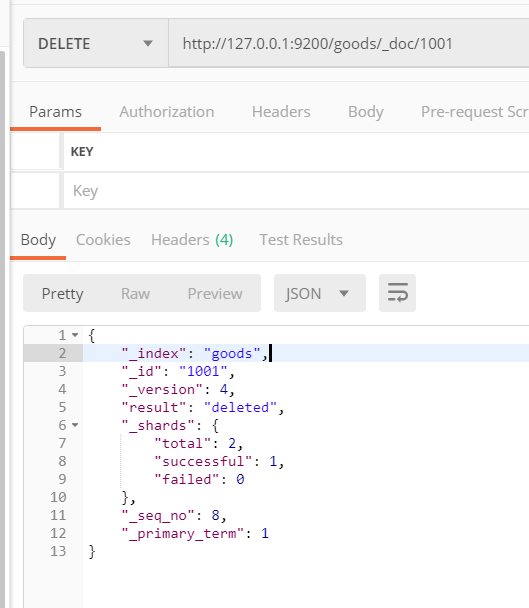Toggle word wrap icon in response toolbar
529x608 pixels.
click(x=397, y=293)
